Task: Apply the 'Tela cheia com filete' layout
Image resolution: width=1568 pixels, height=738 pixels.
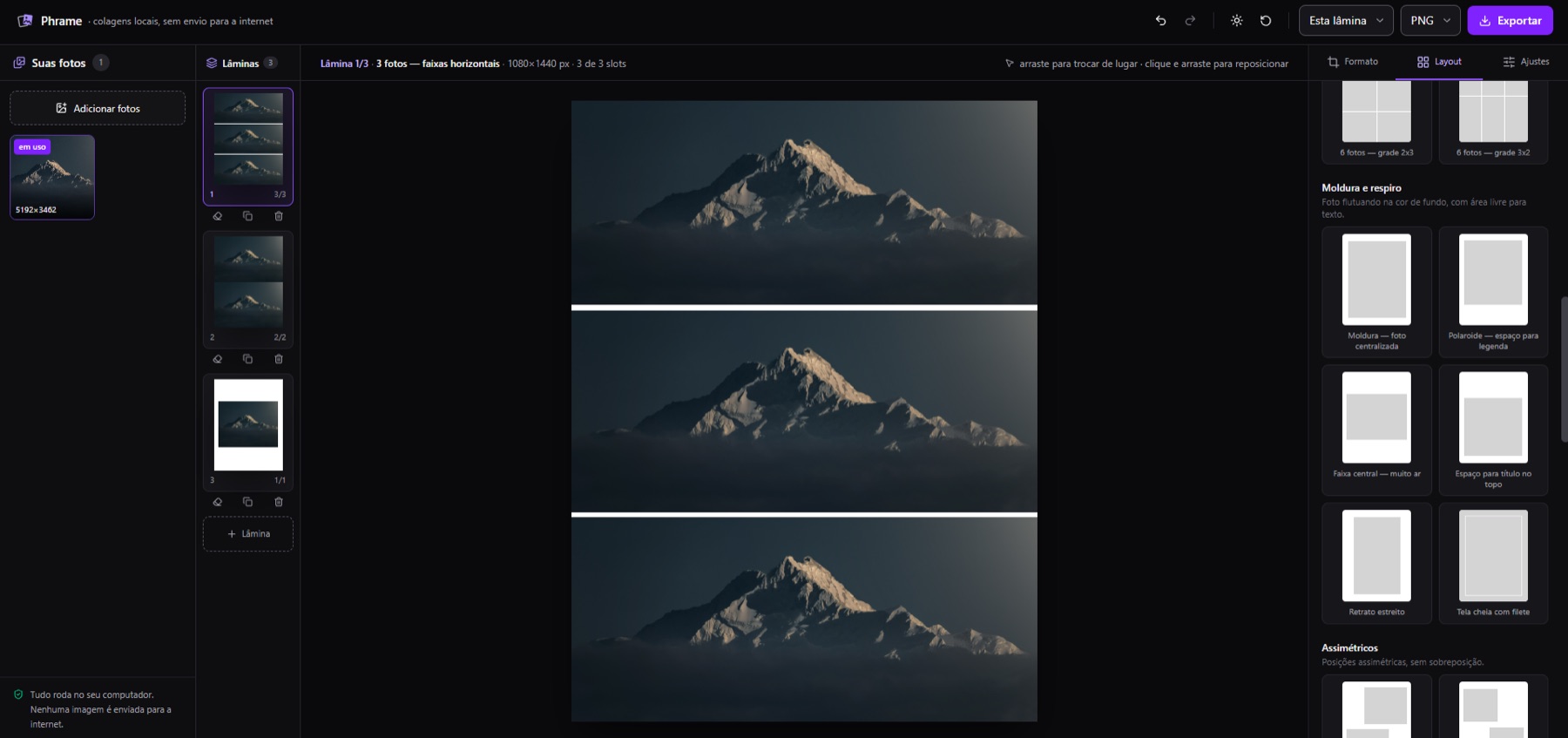Action: tap(1493, 563)
